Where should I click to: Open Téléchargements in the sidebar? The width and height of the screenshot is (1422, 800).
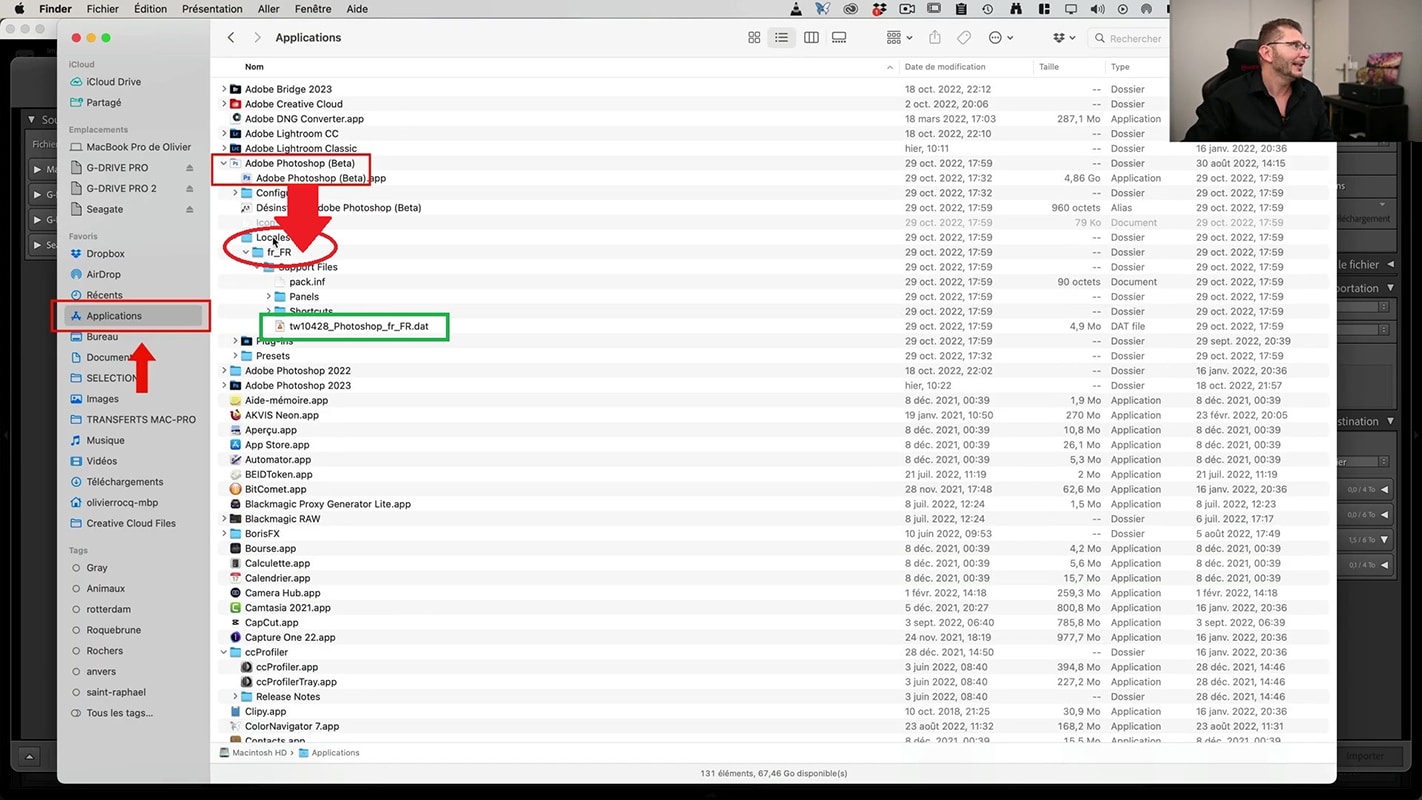coord(124,482)
